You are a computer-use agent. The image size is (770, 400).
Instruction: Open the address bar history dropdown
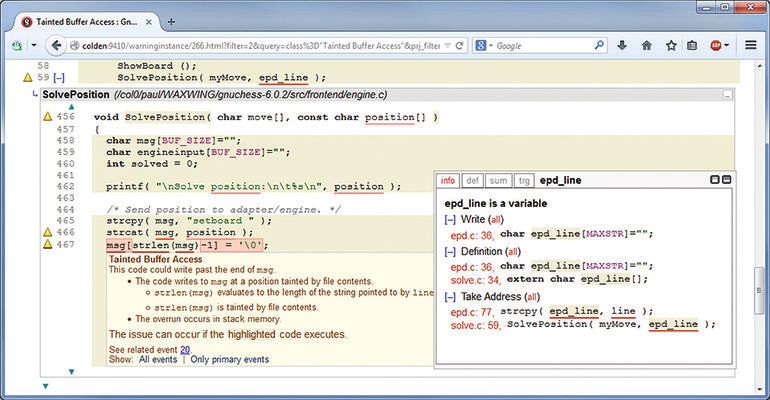pos(447,46)
